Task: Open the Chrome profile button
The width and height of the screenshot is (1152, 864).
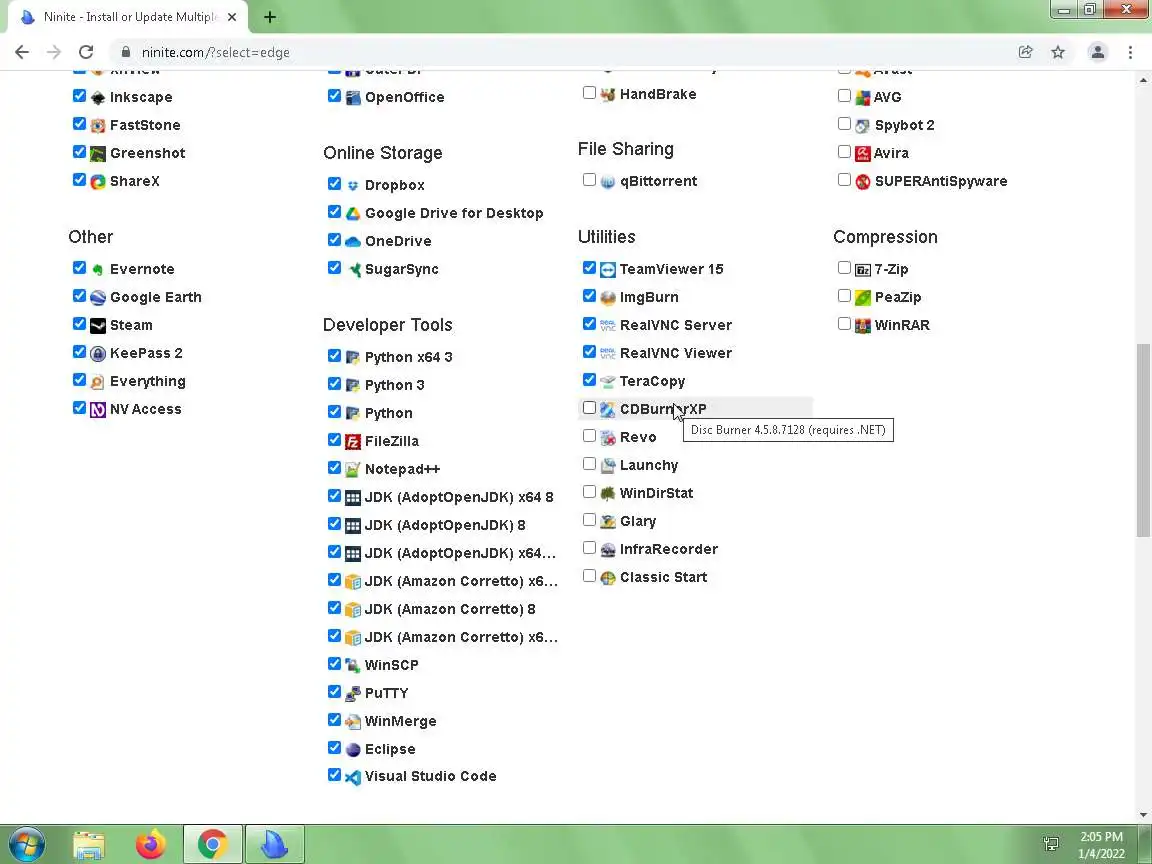Action: point(1098,52)
